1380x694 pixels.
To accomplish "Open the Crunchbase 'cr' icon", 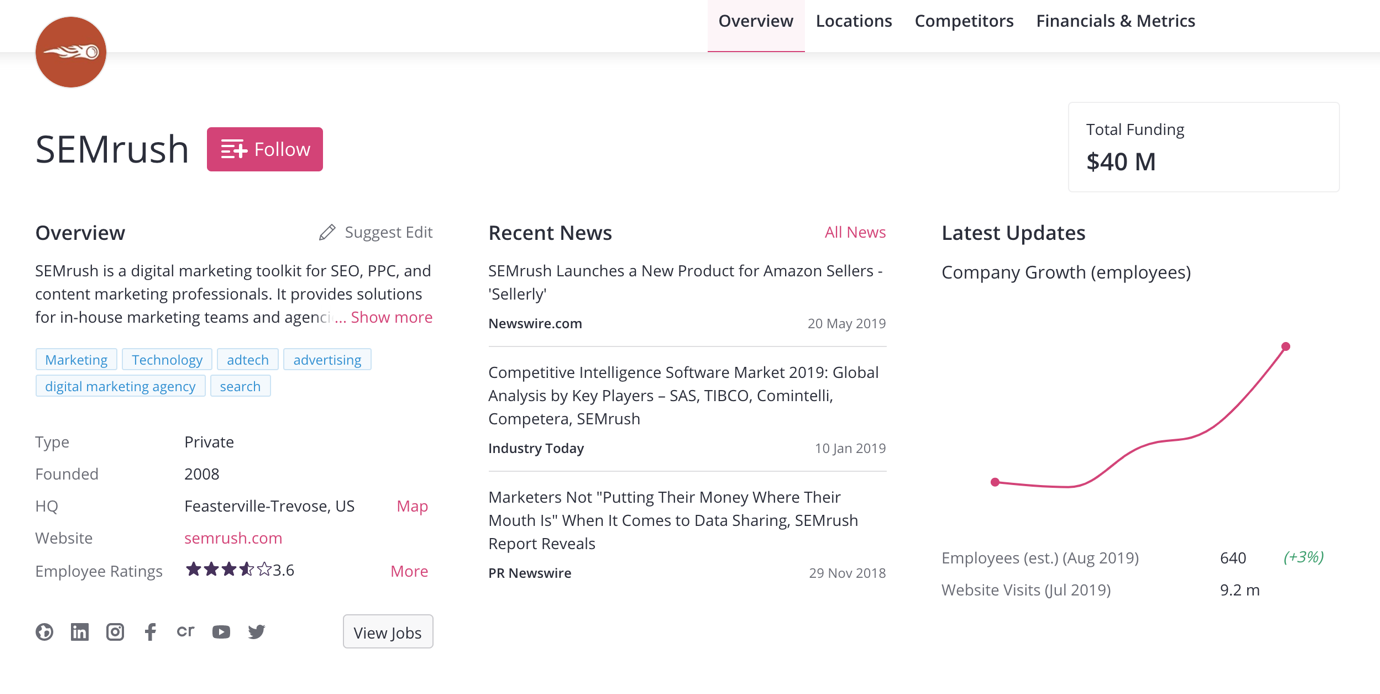I will coord(185,631).
